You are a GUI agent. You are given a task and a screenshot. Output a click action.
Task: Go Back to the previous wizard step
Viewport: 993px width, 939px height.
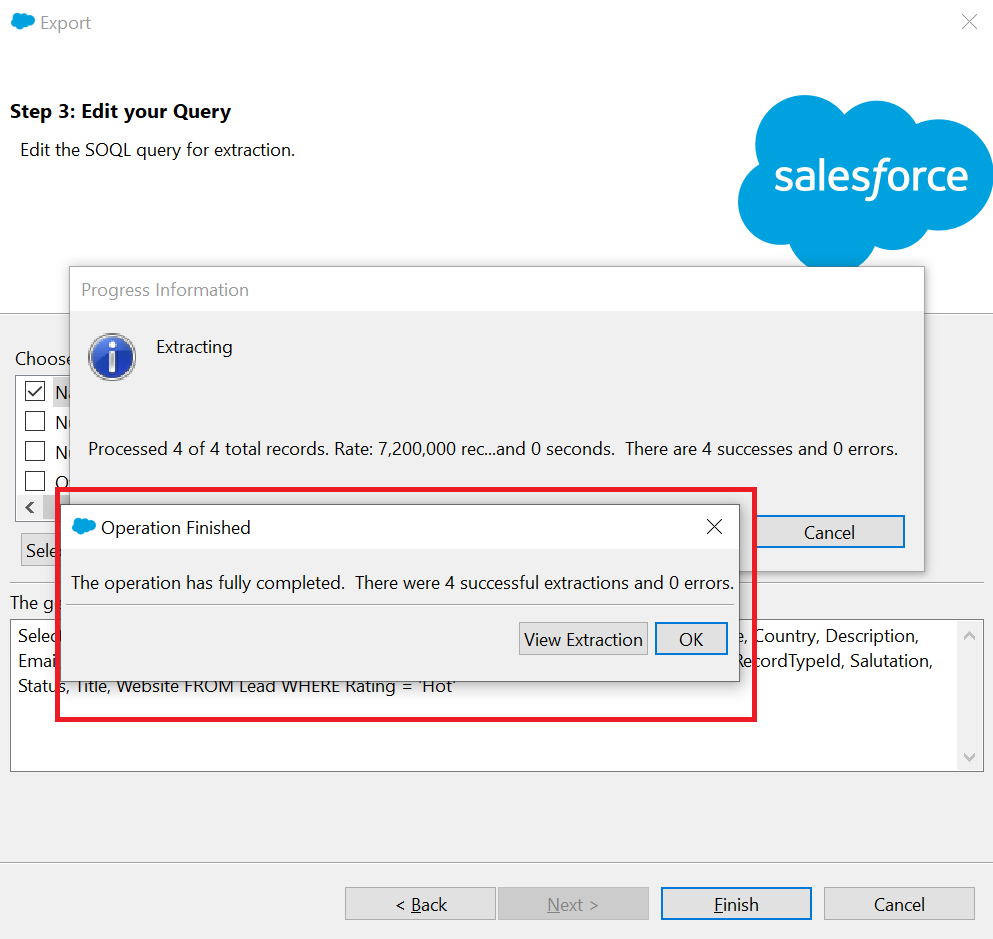coord(421,904)
